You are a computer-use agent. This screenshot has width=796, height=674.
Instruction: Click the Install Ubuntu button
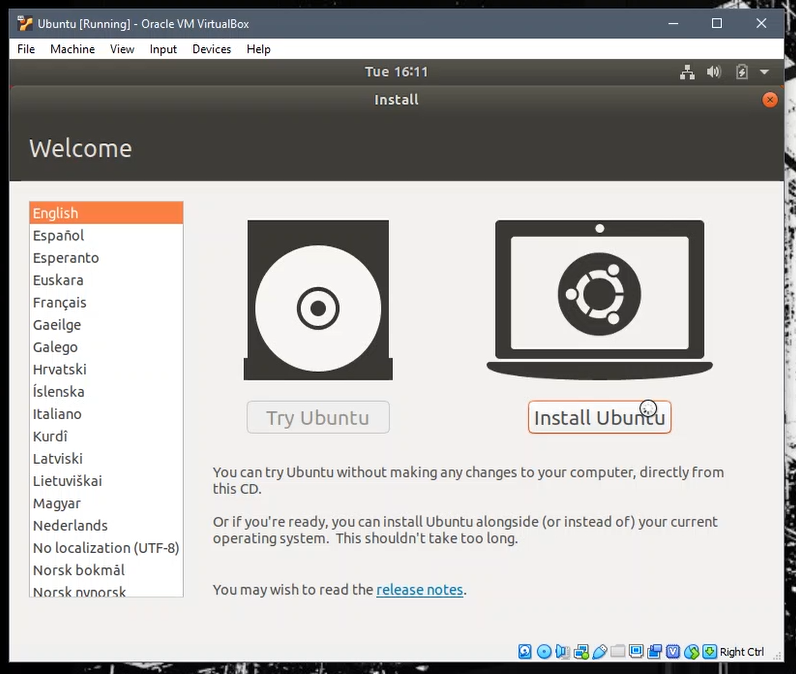click(600, 417)
